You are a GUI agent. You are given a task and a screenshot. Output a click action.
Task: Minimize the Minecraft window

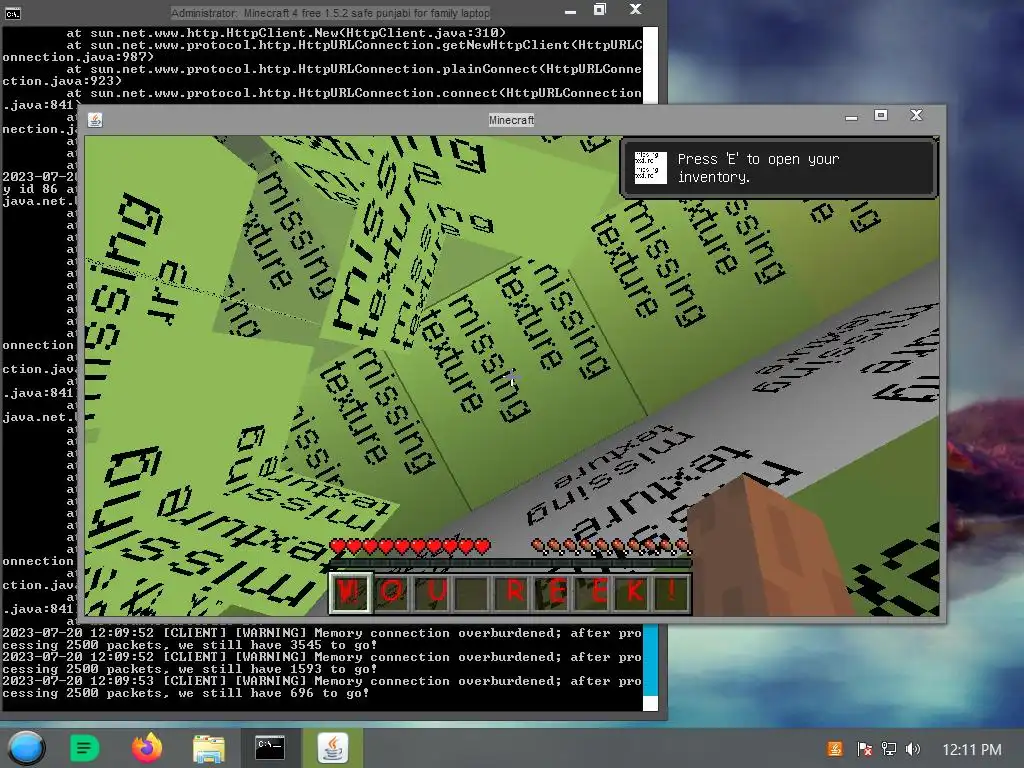click(851, 118)
